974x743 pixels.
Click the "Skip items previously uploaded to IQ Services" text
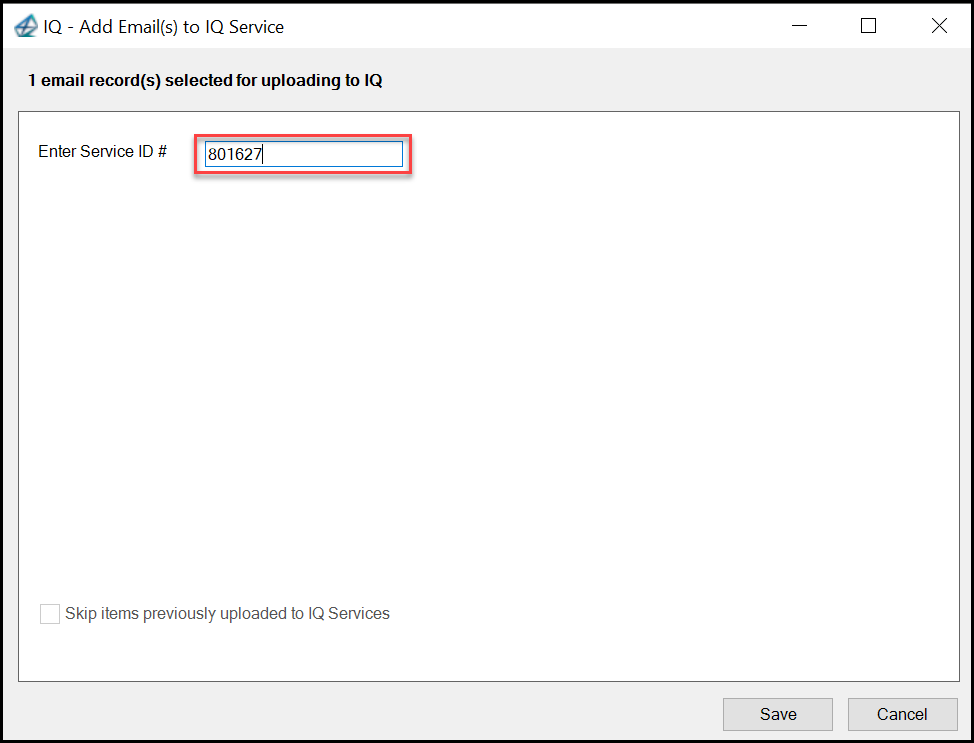click(227, 614)
